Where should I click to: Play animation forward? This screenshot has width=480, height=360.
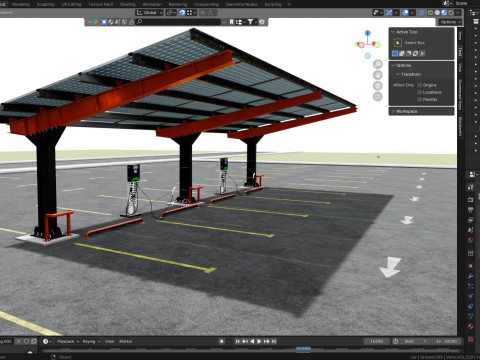pyautogui.click(x=259, y=342)
